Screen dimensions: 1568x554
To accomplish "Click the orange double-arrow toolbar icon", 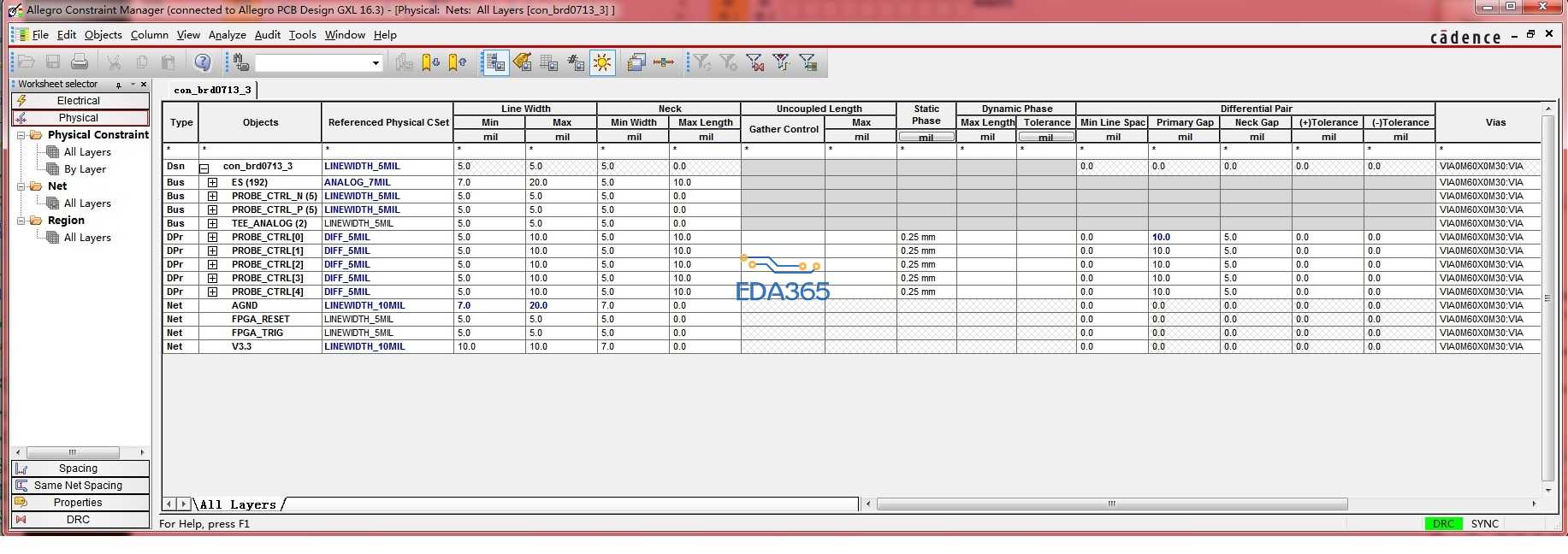I will tap(664, 62).
